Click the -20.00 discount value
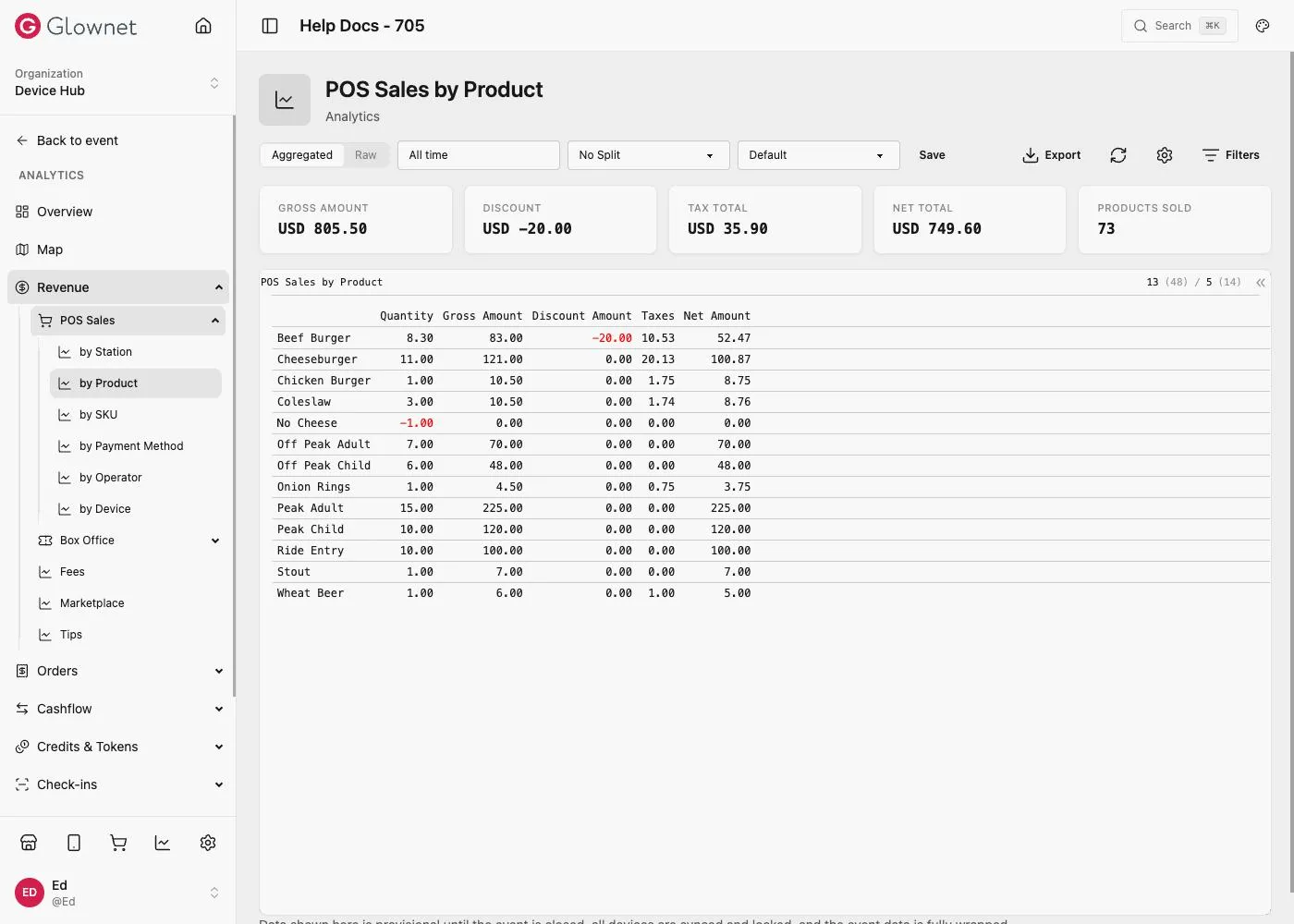 612,338
